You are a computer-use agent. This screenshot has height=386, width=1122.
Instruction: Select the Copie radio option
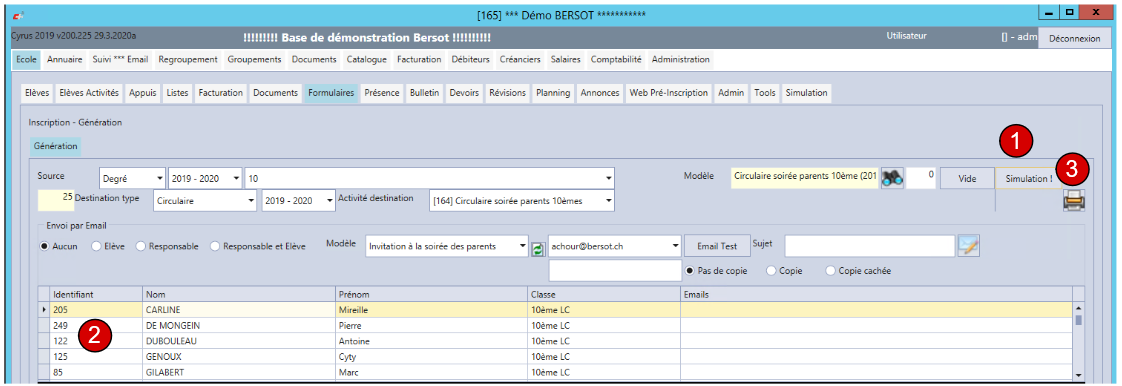click(771, 271)
